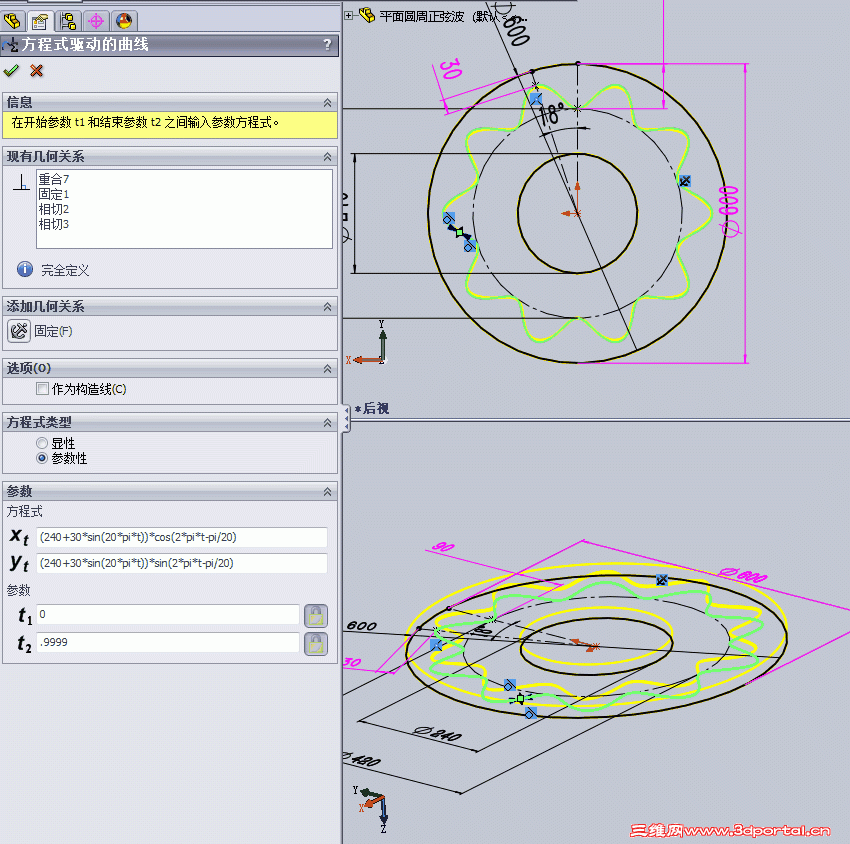Open the DimXpertManager crosshair tab

(x=95, y=20)
